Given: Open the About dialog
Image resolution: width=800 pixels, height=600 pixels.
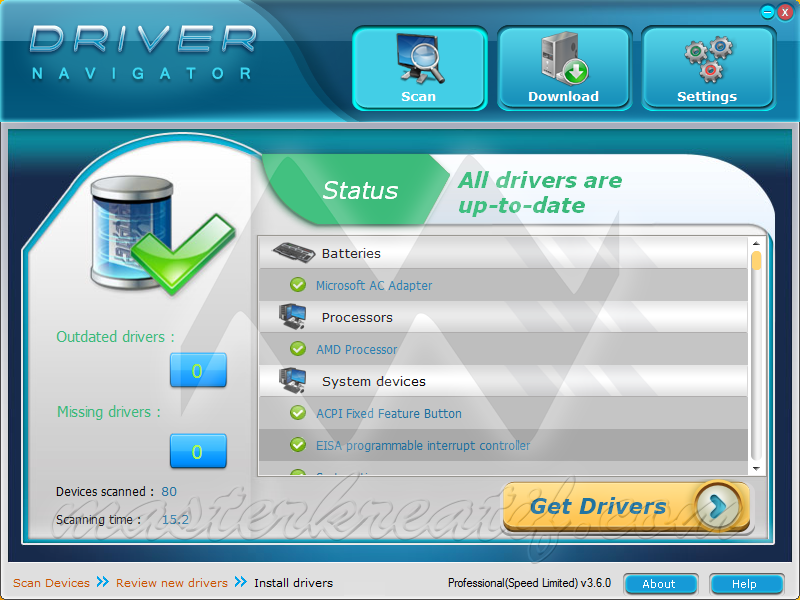Looking at the screenshot, I should (660, 584).
